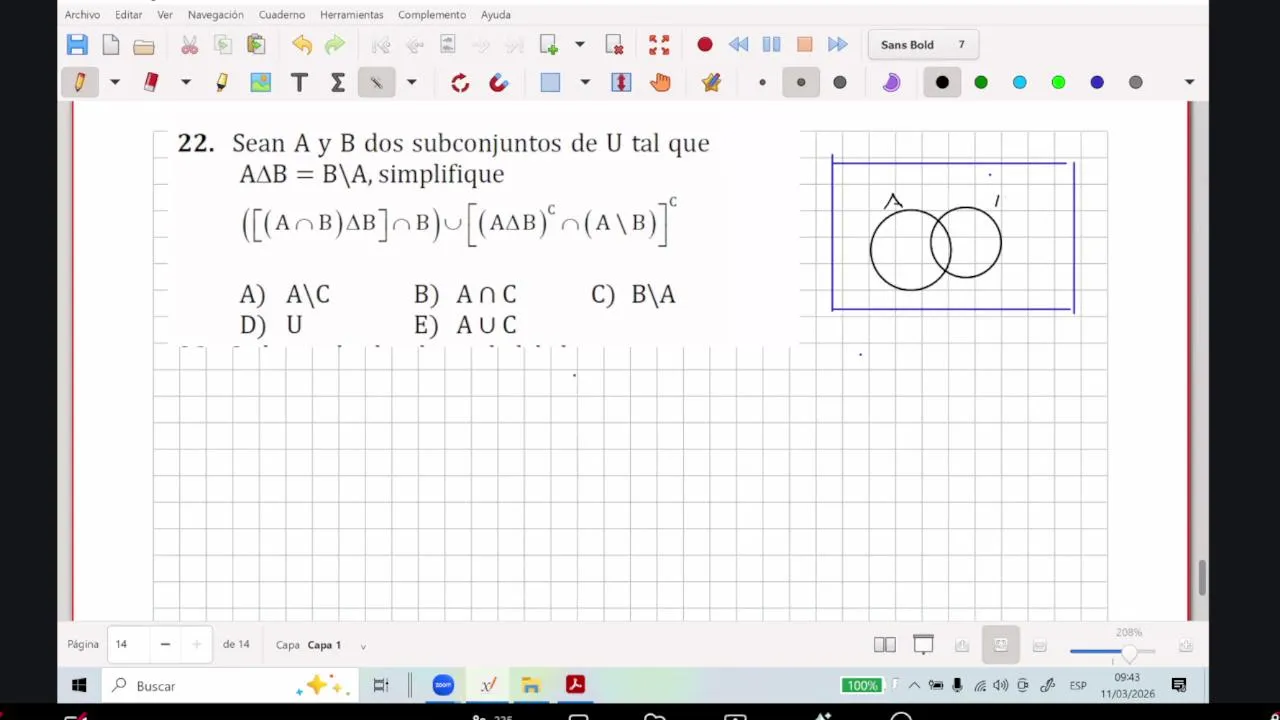Open the Navegación menu
The image size is (1280, 720).
[215, 15]
